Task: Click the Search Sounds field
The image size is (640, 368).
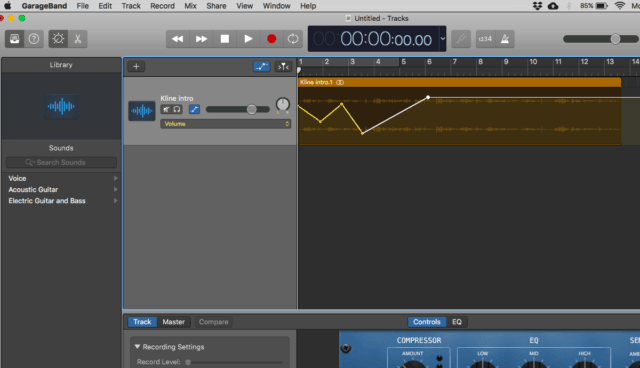Action: pyautogui.click(x=61, y=162)
